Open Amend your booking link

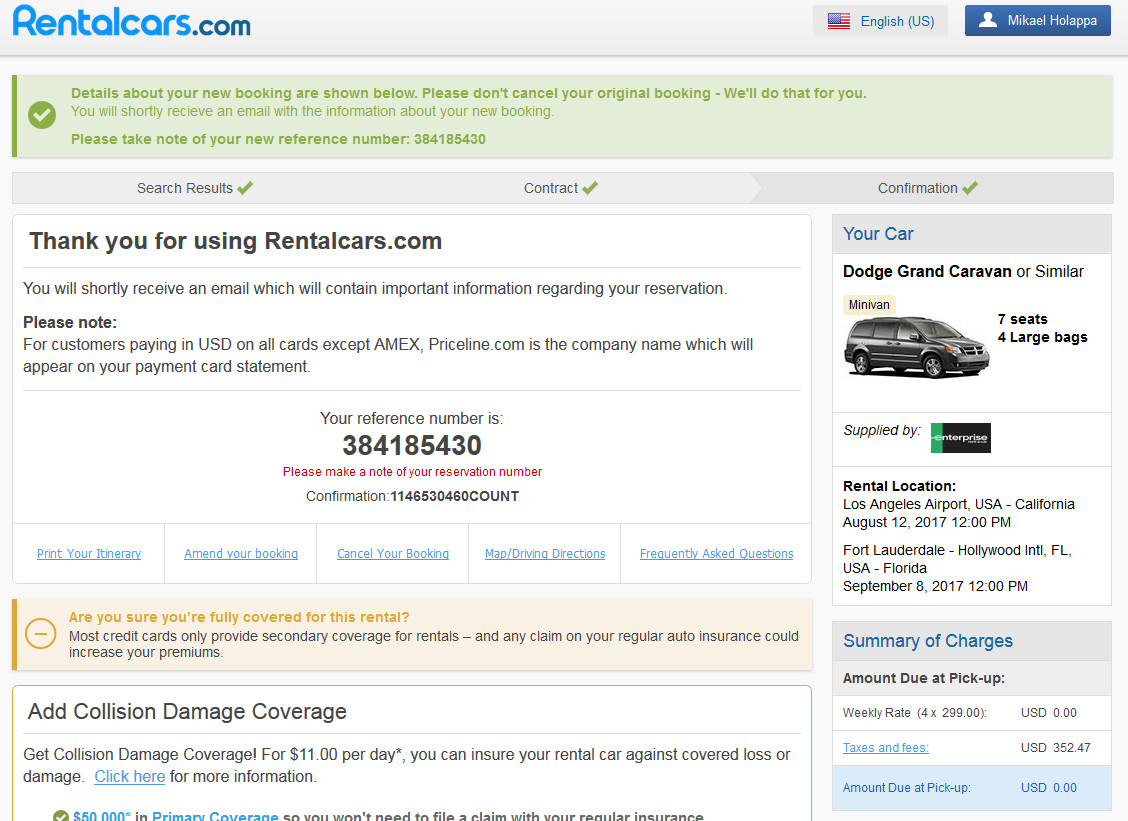pyautogui.click(x=241, y=554)
